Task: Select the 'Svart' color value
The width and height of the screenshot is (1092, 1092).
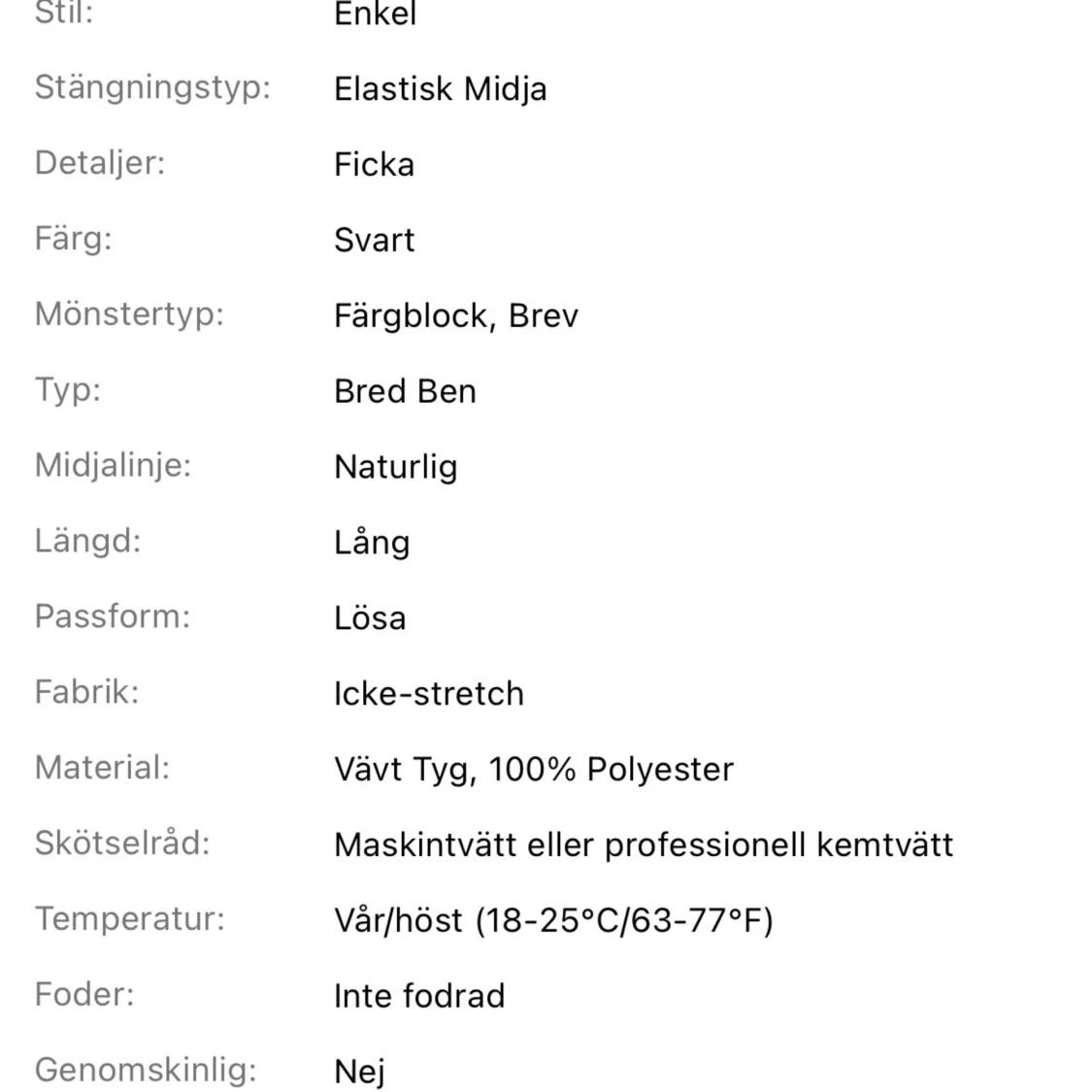Action: coord(374,241)
